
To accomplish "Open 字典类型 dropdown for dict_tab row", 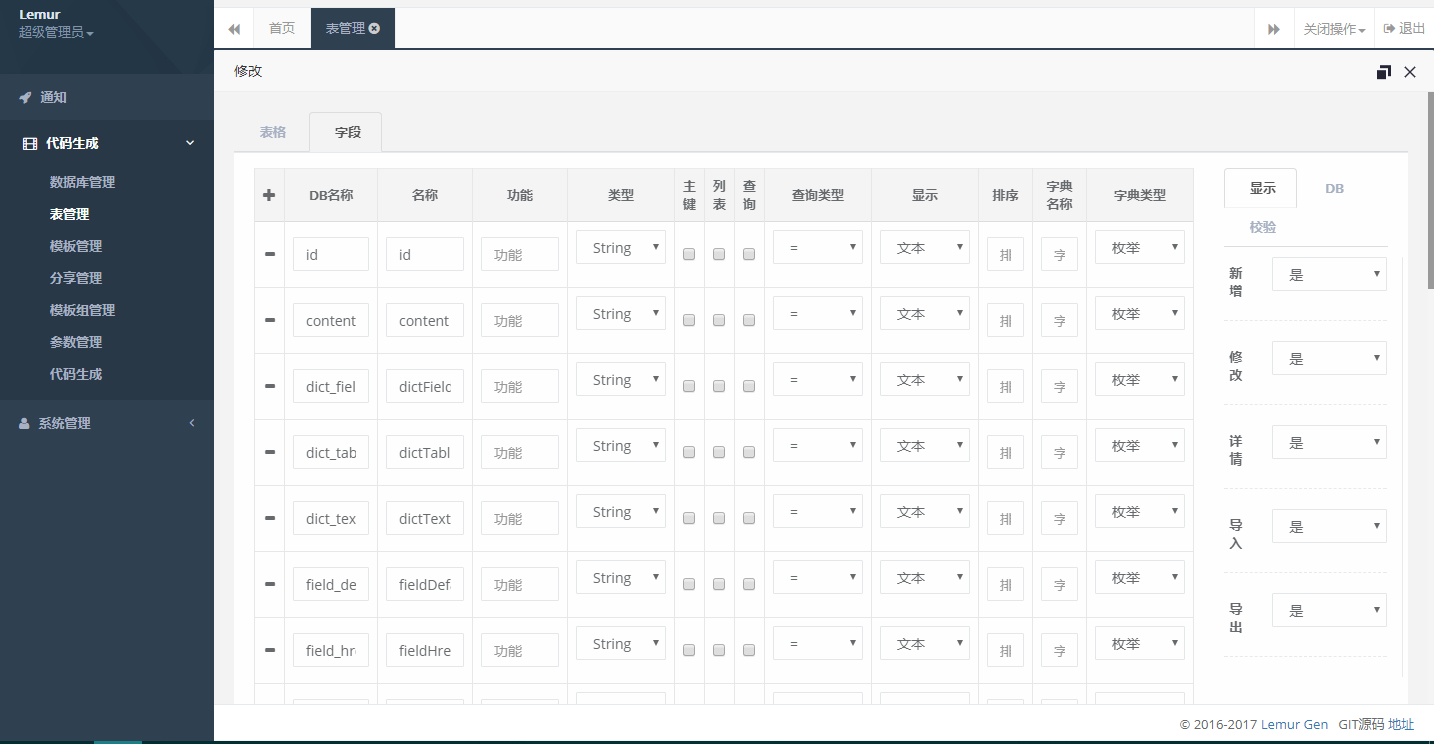I will tap(1140, 446).
